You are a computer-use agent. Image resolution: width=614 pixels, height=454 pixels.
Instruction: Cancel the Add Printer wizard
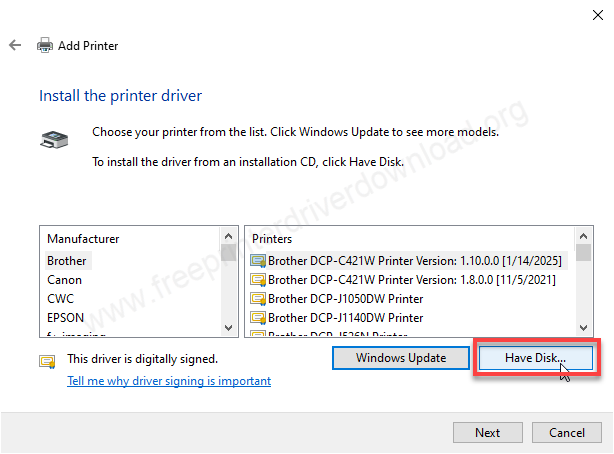pyautogui.click(x=567, y=433)
